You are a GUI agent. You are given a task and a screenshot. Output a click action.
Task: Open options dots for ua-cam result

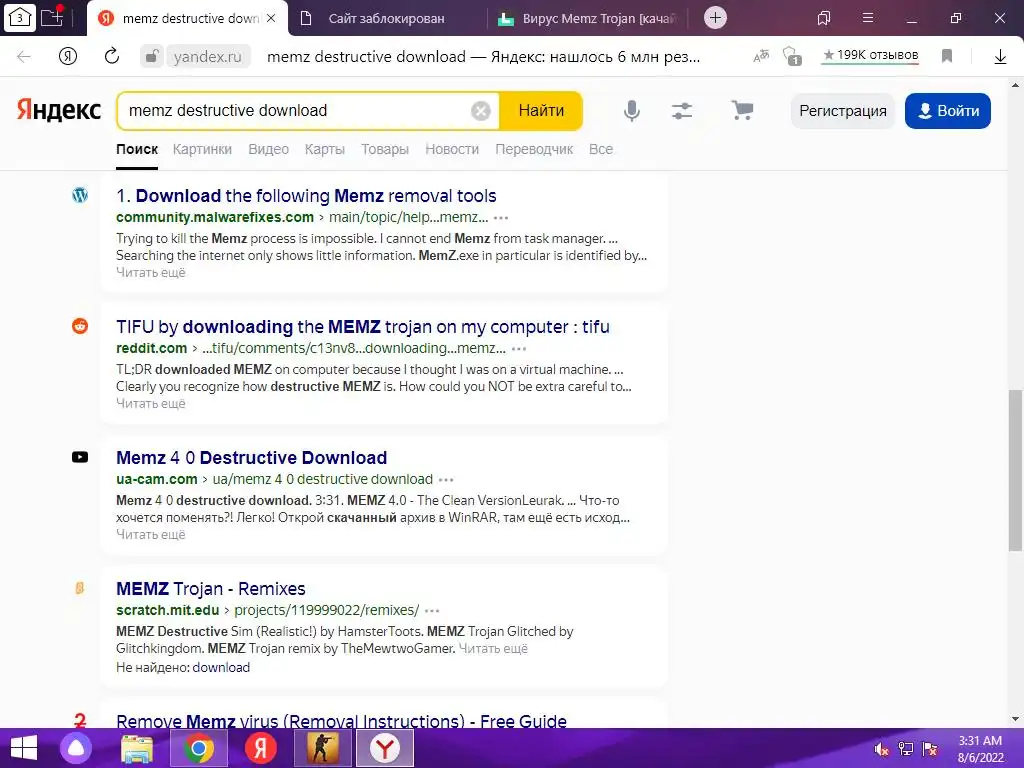(446, 480)
